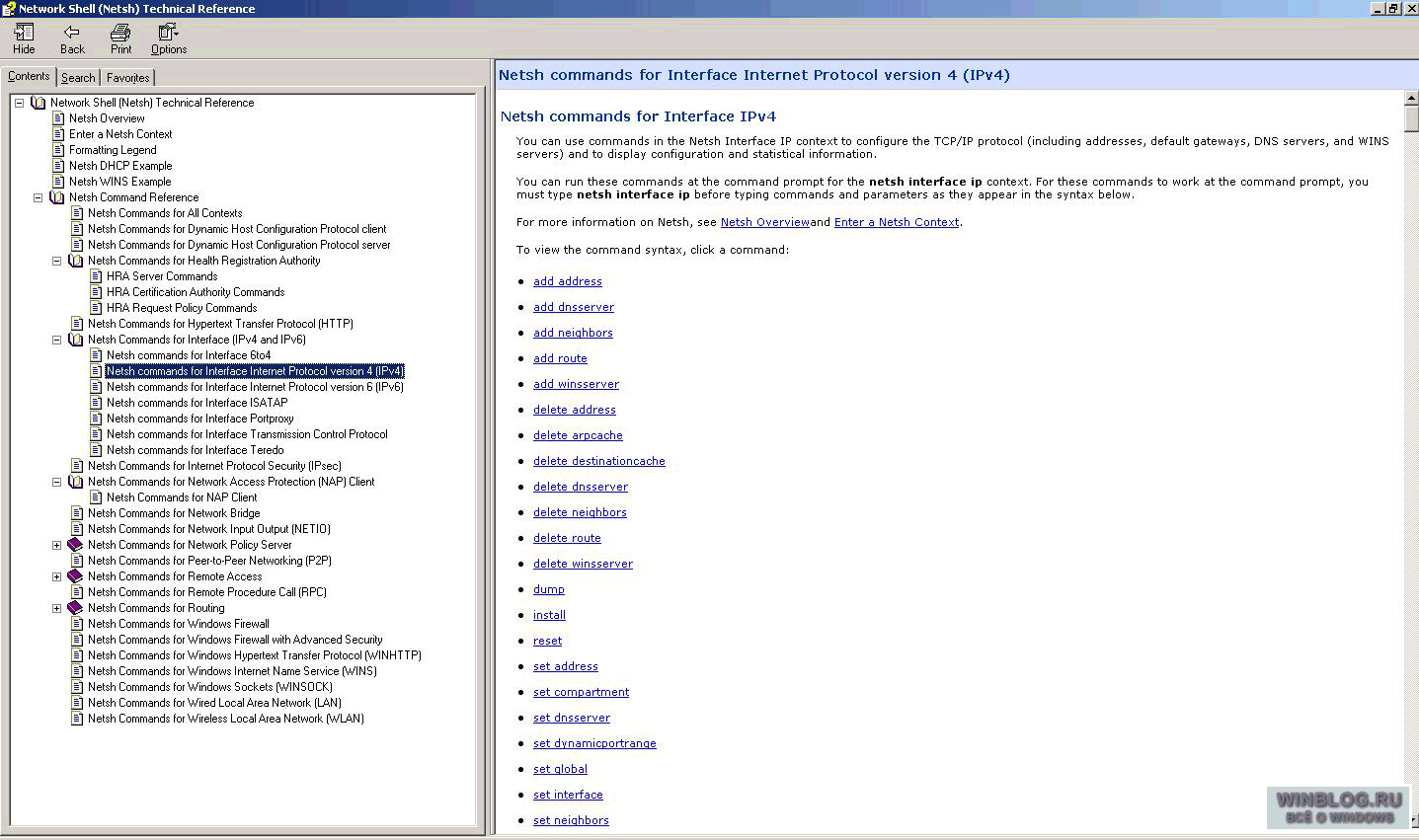Image resolution: width=1419 pixels, height=840 pixels.
Task: Follow the reset command link
Action: click(x=547, y=641)
